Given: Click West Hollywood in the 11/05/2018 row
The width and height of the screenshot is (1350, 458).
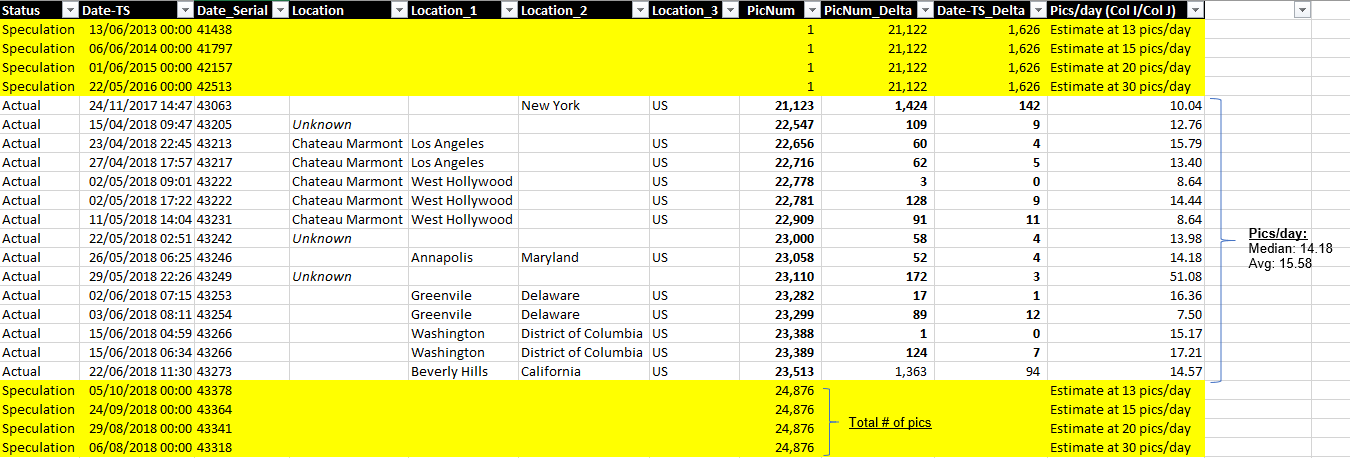Looking at the screenshot, I should 463,219.
